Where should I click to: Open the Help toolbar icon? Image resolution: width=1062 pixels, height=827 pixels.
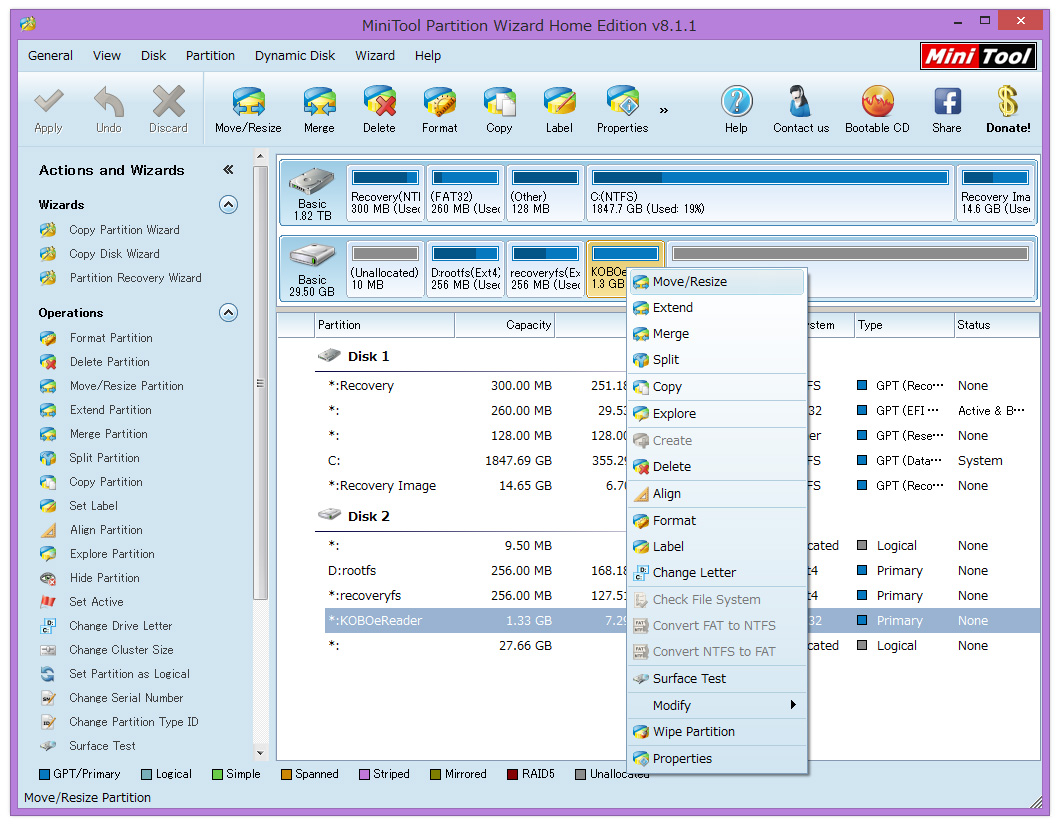point(736,110)
